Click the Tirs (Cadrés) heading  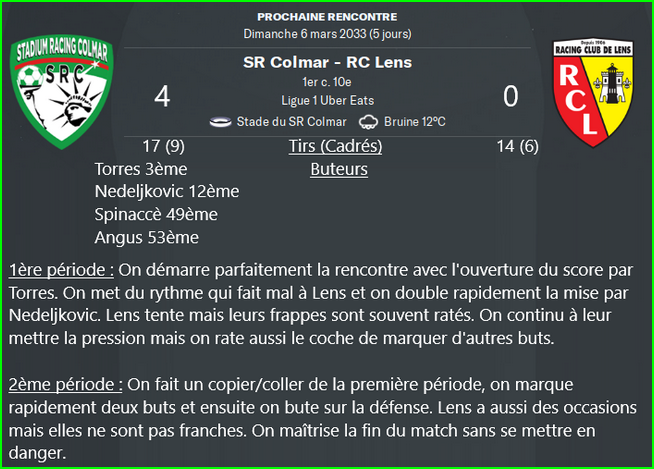[335, 146]
